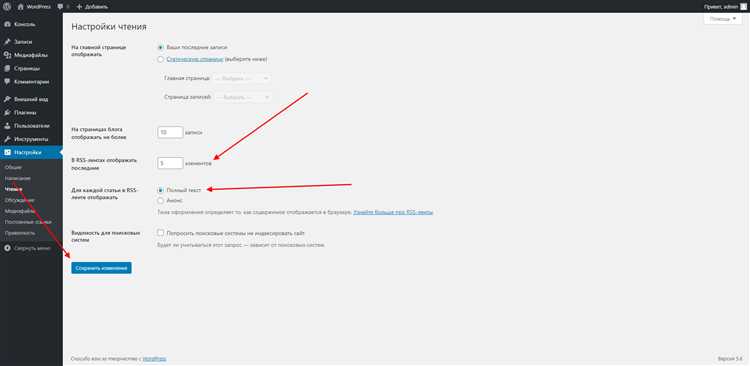Open Главная страница dropdown

click(x=242, y=78)
